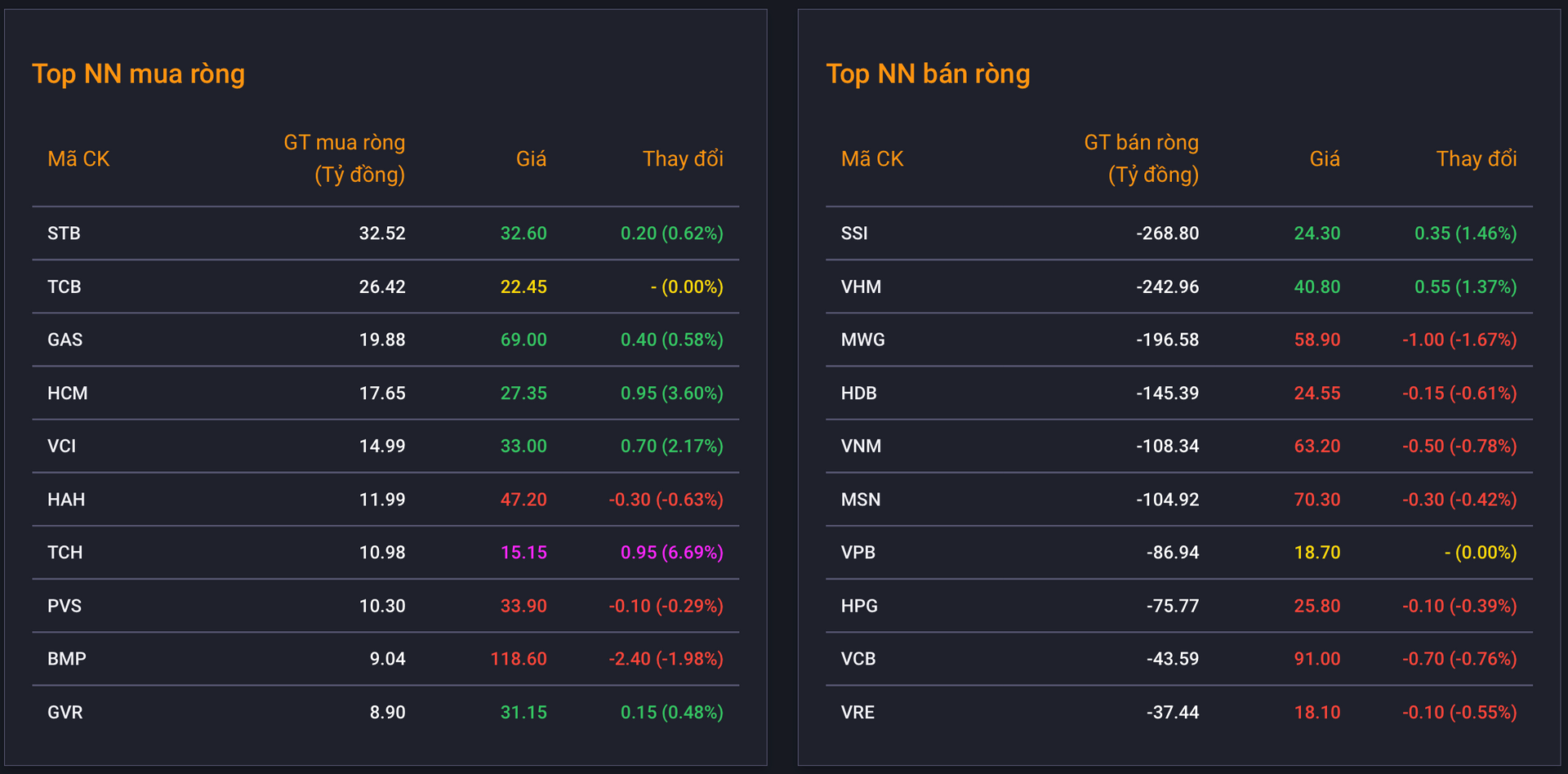Select stock code VCB
Viewport: 1568px width, 774px height.
point(858,659)
